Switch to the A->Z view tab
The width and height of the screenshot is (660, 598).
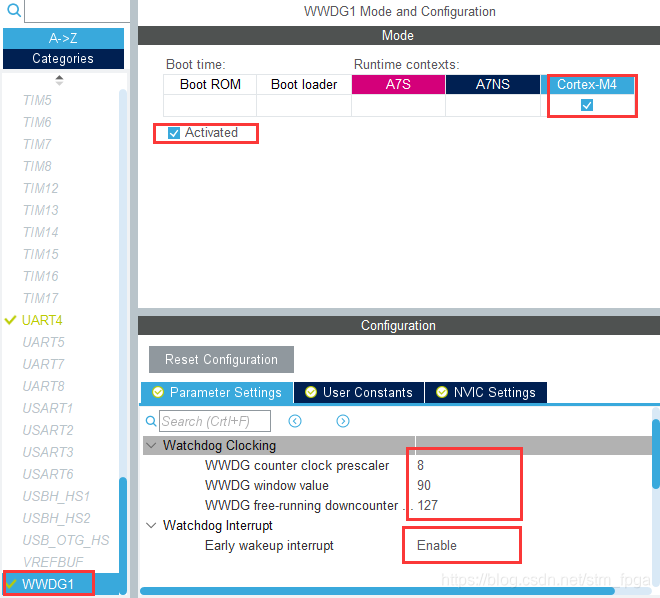click(x=63, y=38)
